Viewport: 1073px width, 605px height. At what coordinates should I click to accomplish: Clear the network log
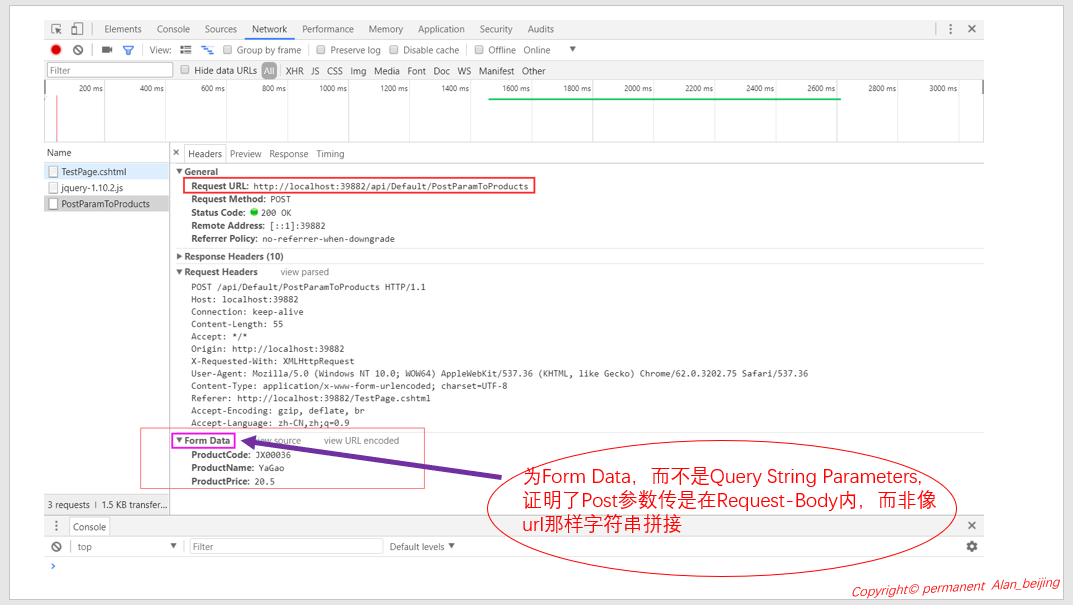pos(78,50)
